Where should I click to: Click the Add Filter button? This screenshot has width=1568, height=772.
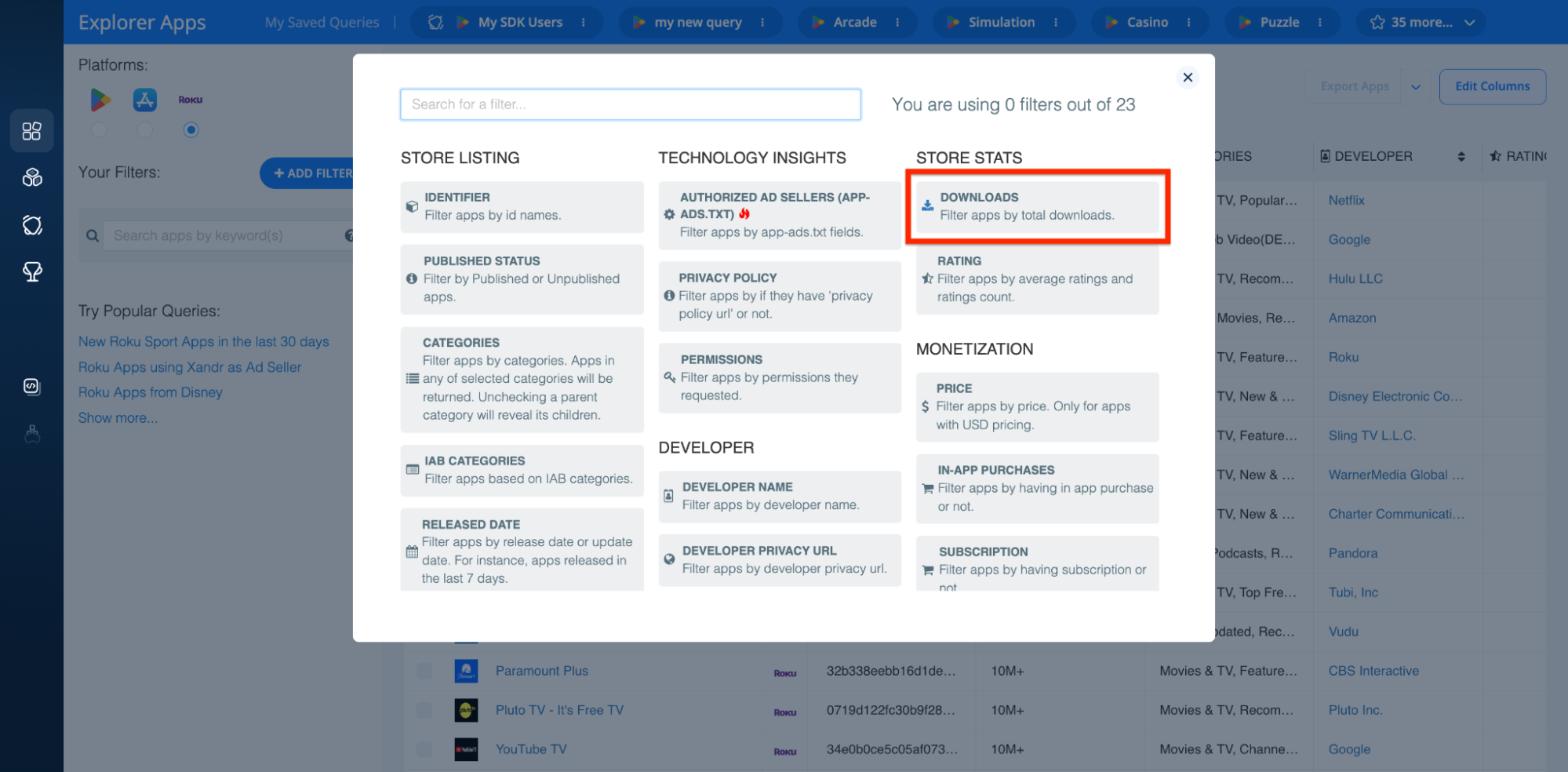[307, 173]
